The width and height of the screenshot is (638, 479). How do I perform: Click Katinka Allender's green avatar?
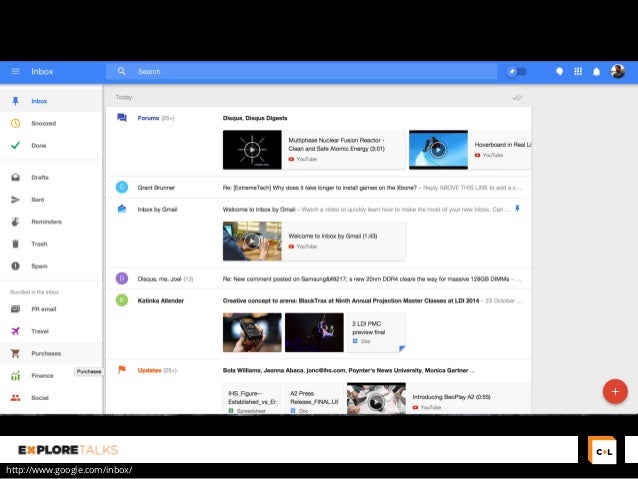(122, 300)
